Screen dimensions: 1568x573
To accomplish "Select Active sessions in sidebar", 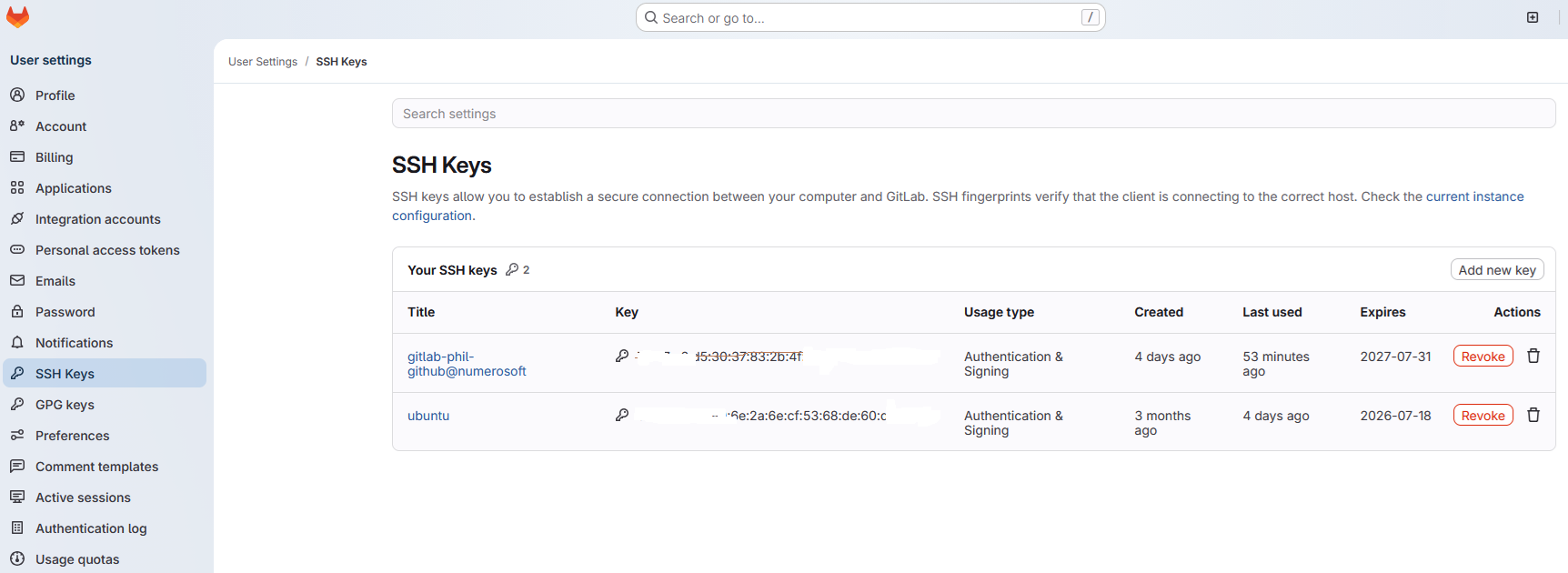I will [83, 498].
